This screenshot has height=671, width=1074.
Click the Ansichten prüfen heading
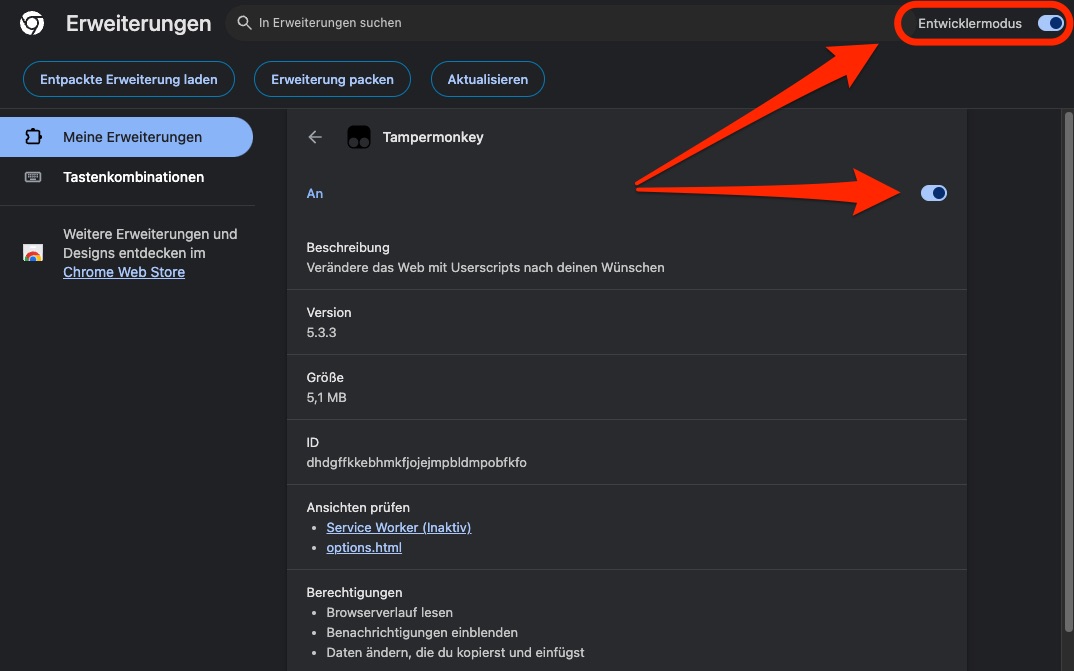(x=358, y=507)
